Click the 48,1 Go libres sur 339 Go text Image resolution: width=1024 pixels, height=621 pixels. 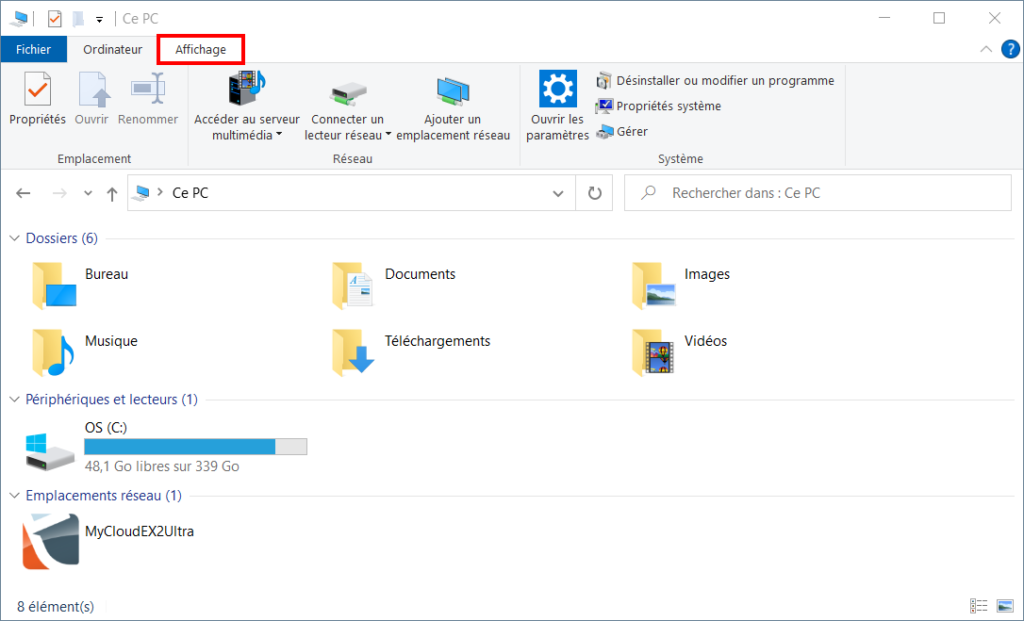pos(162,466)
